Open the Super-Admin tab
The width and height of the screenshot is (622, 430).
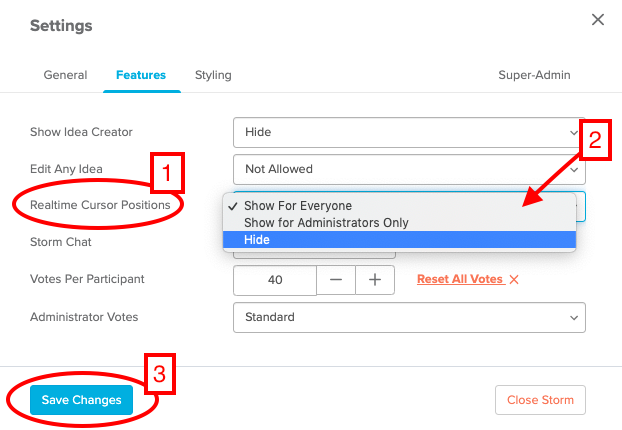tap(534, 75)
